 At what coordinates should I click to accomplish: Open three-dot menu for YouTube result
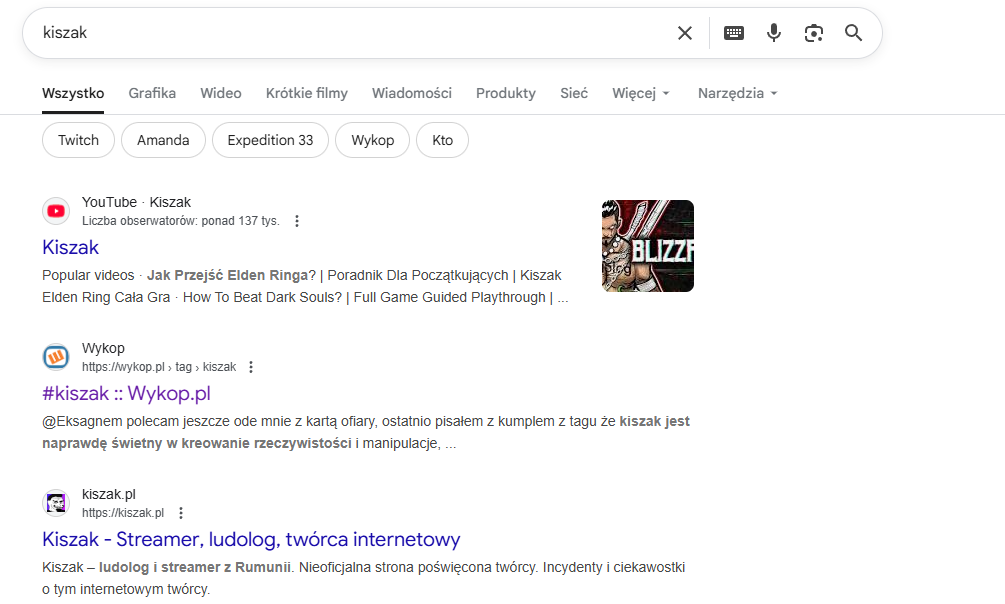click(x=297, y=221)
